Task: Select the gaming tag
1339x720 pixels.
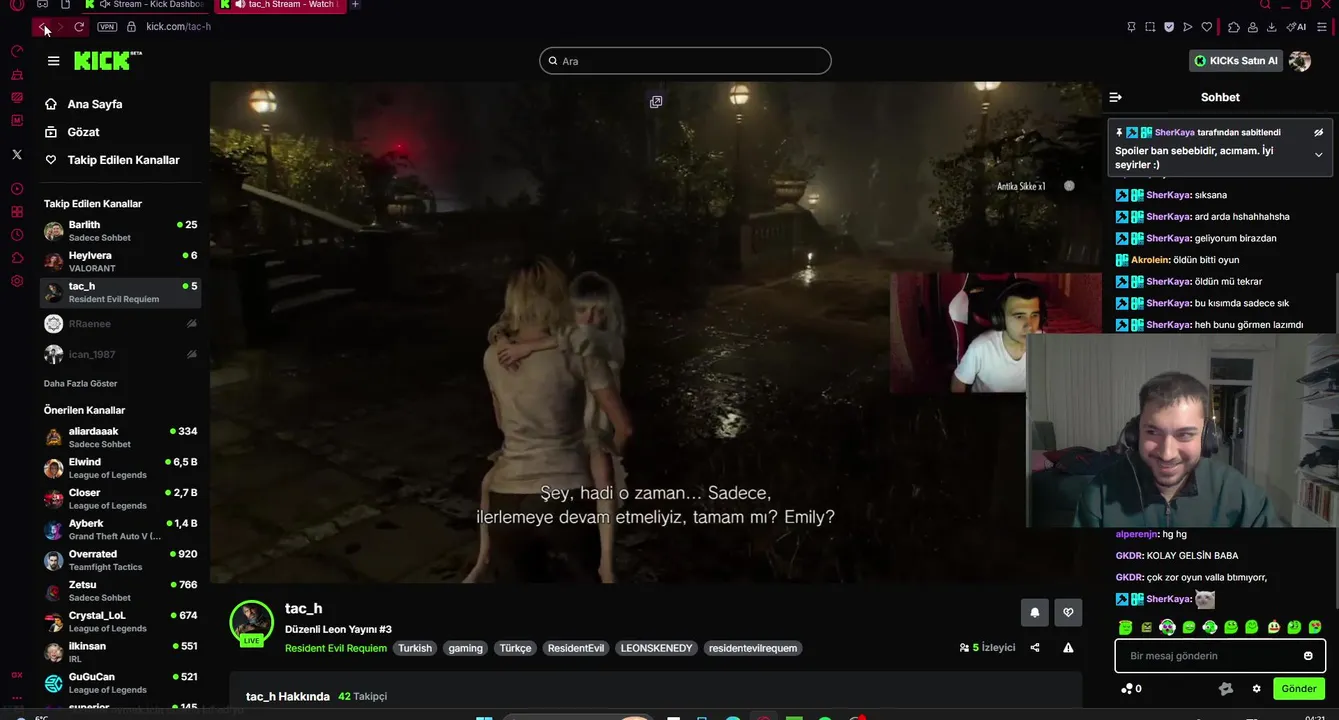Action: pyautogui.click(x=465, y=648)
